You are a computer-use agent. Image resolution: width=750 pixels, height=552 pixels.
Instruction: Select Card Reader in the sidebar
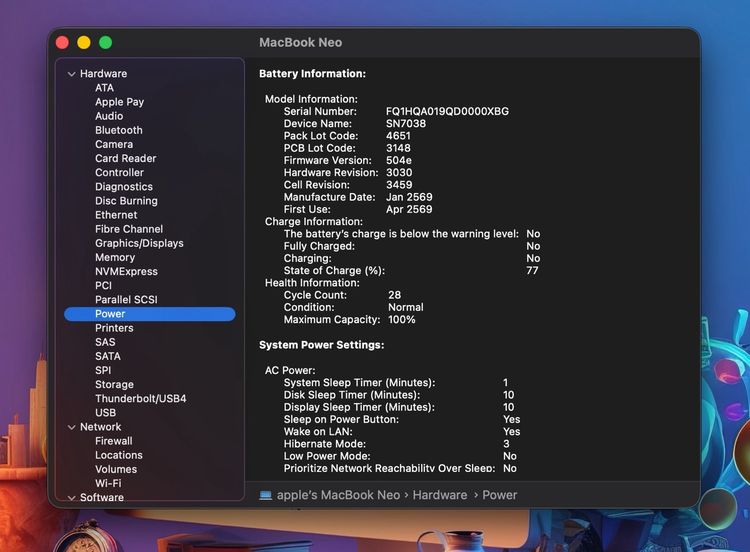[125, 158]
